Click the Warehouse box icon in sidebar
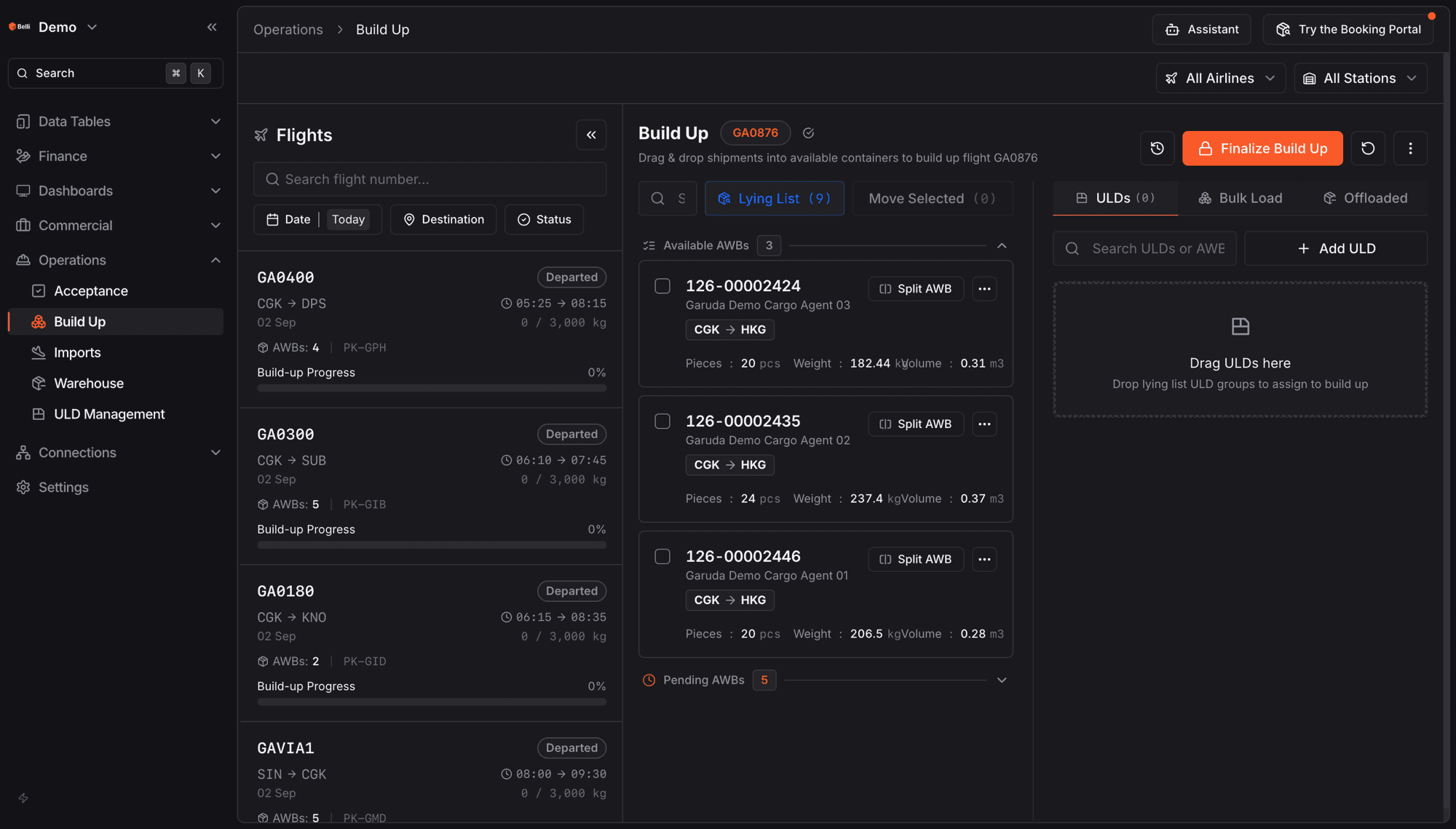The width and height of the screenshot is (1456, 829). click(39, 384)
